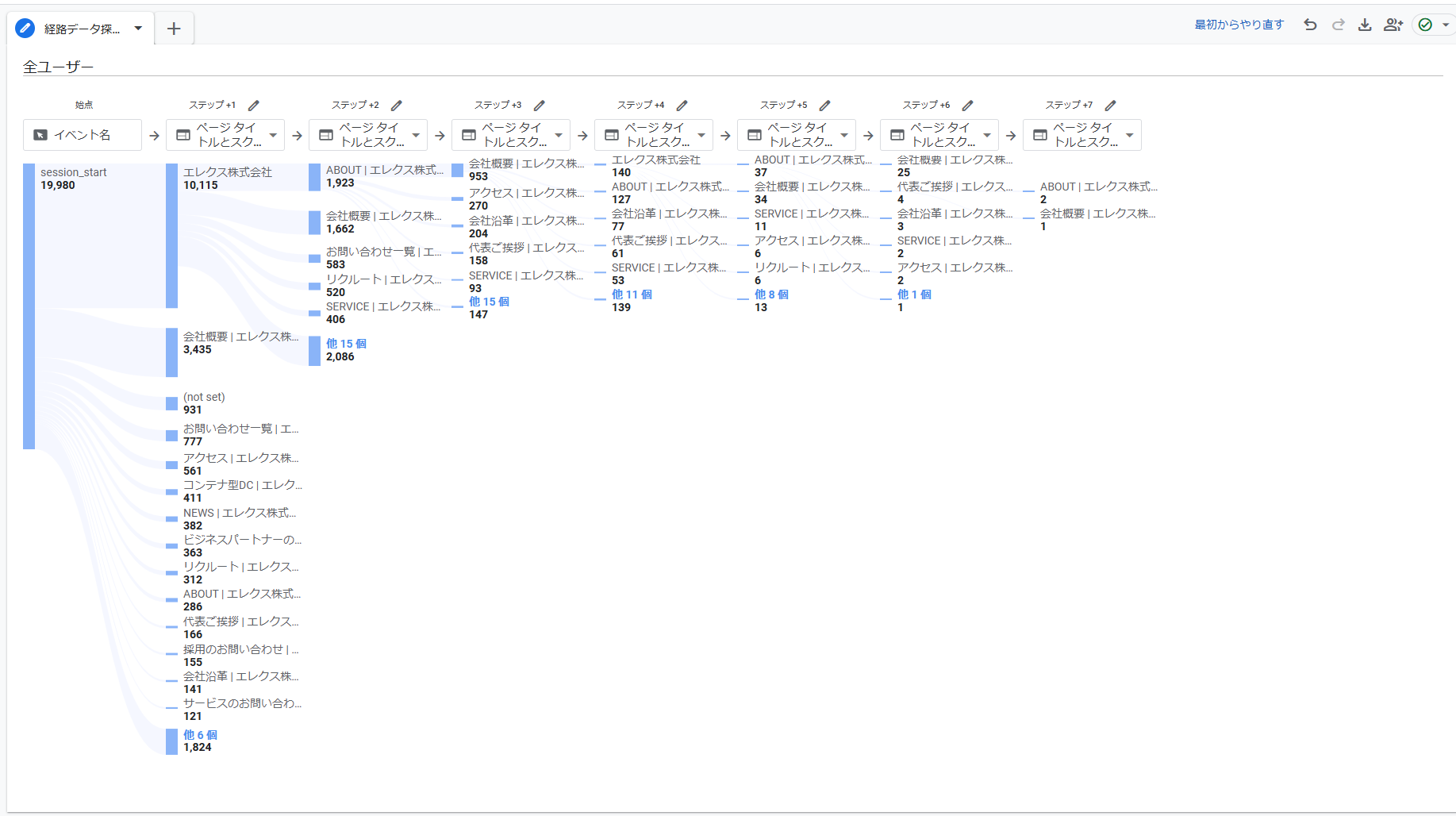Edit ステップ +7 using its pencil icon
Screen dimensions: 1456x816
[x=1111, y=105]
